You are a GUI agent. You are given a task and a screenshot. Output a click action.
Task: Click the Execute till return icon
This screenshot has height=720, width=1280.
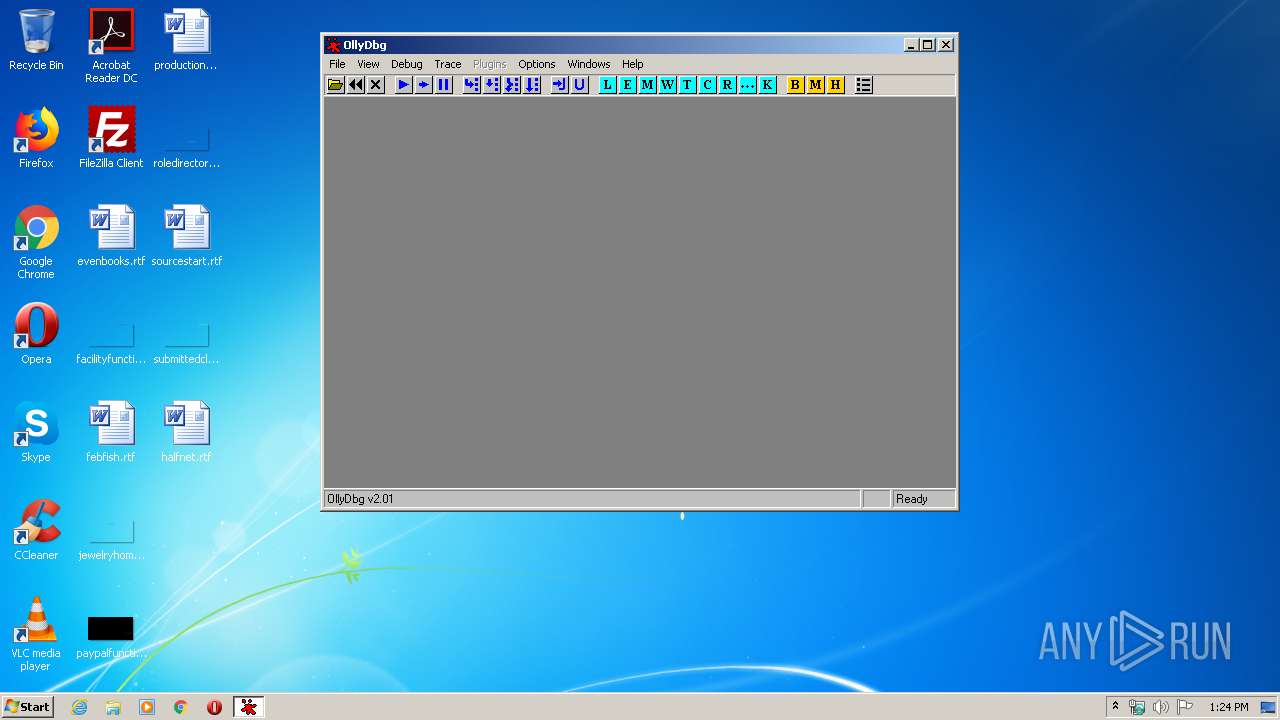click(559, 85)
